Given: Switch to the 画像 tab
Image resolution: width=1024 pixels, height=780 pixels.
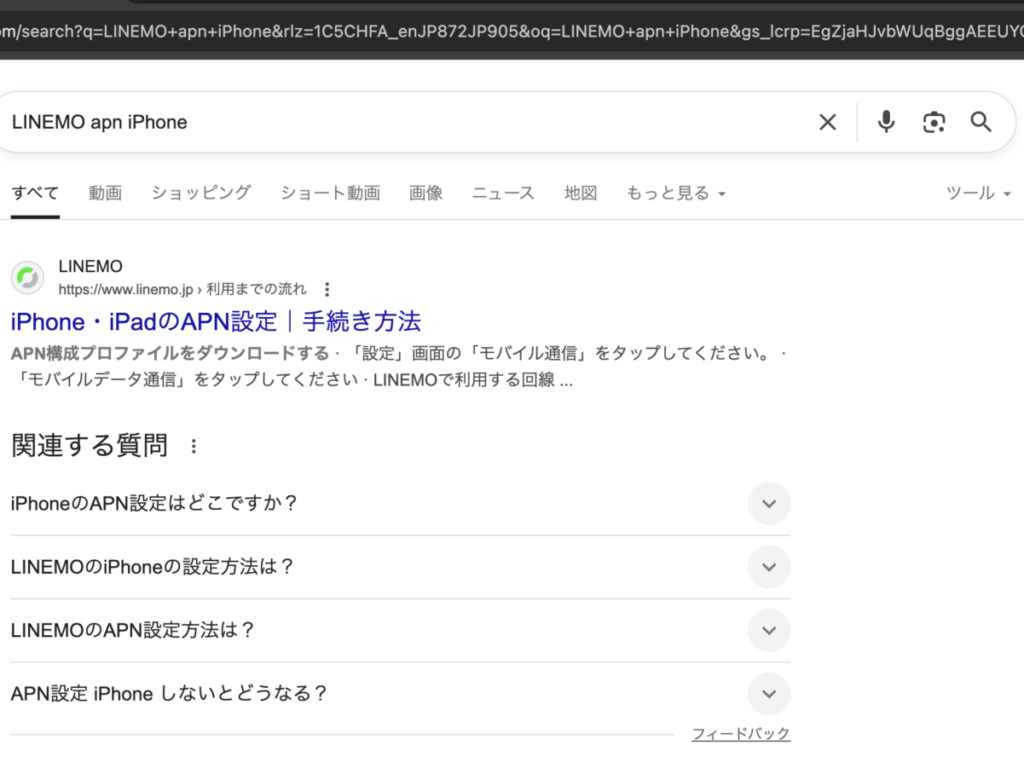Looking at the screenshot, I should pos(426,193).
